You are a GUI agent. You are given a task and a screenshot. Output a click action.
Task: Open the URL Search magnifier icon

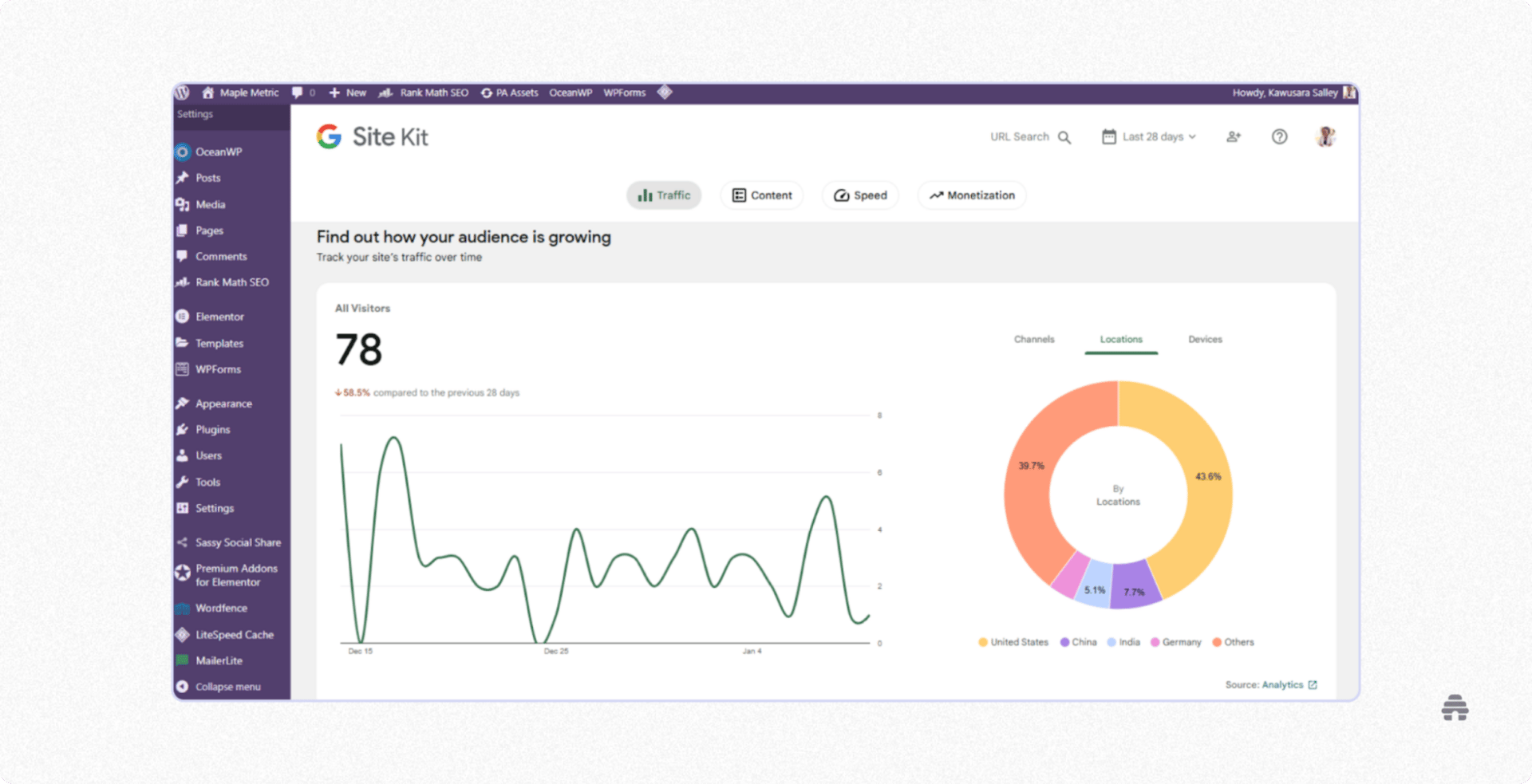click(1065, 137)
